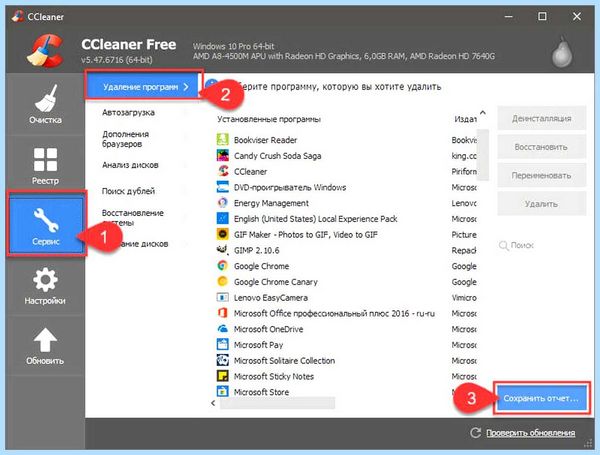
Task: Click the Candy Crush Soda Saga icon
Action: pyautogui.click(x=222, y=155)
